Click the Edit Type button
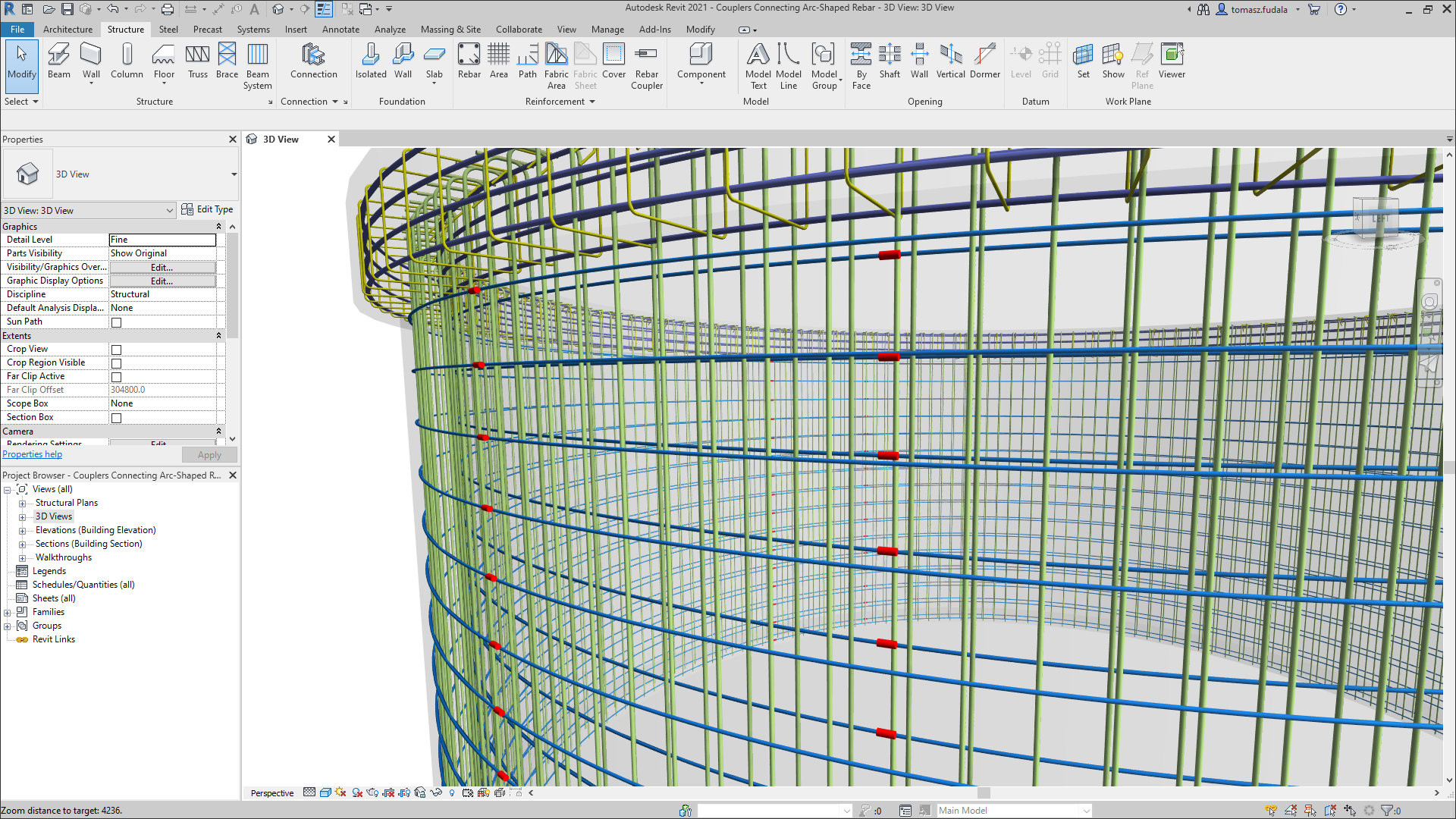Viewport: 1456px width, 819px height. (x=207, y=209)
